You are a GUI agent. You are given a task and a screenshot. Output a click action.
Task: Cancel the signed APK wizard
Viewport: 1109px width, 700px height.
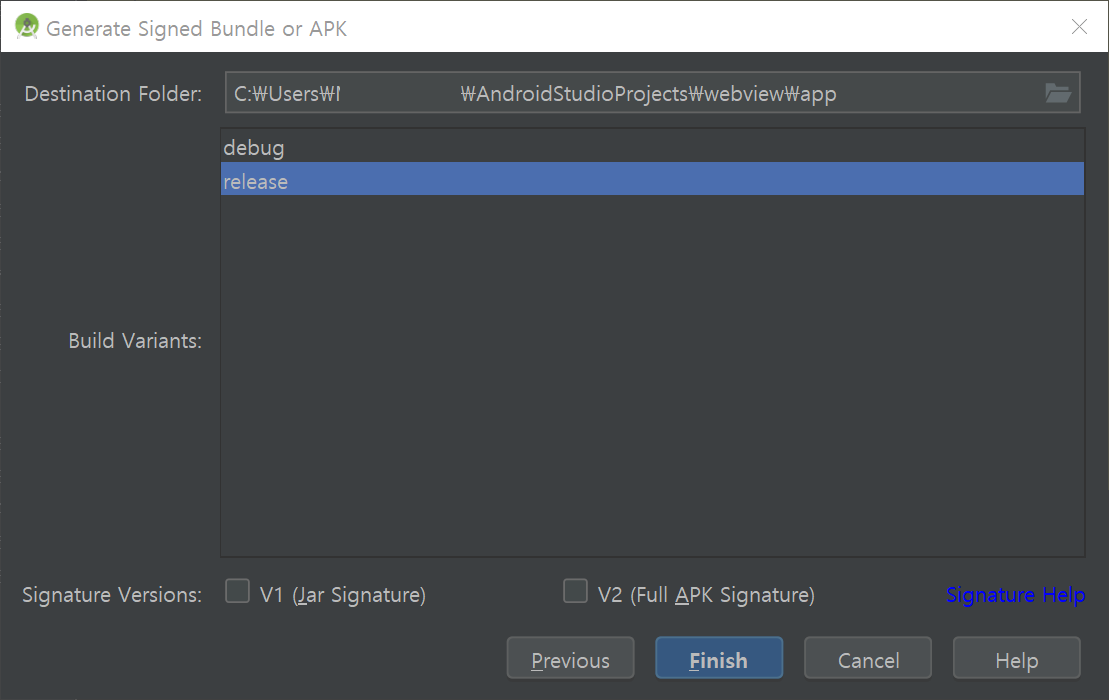[x=868, y=658]
